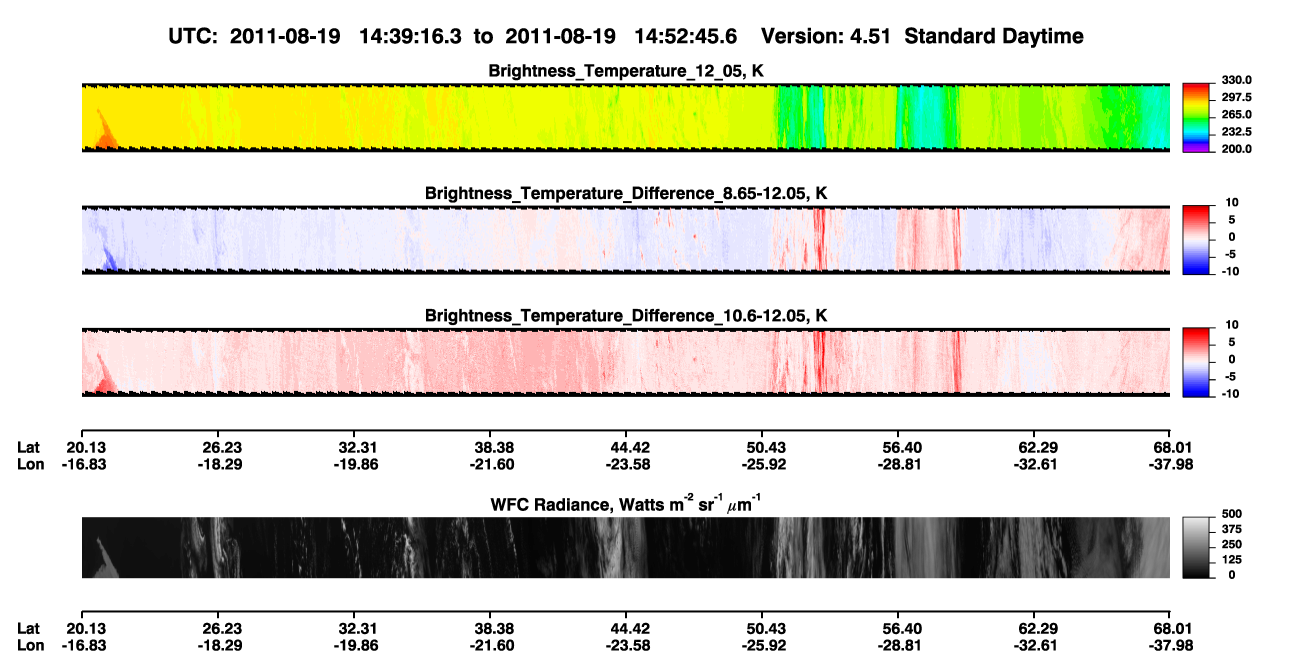Click latitude 26.23 on the bottom axis below the radiance image
Image resolution: width=1300 pixels, height=667 pixels.
click(221, 628)
